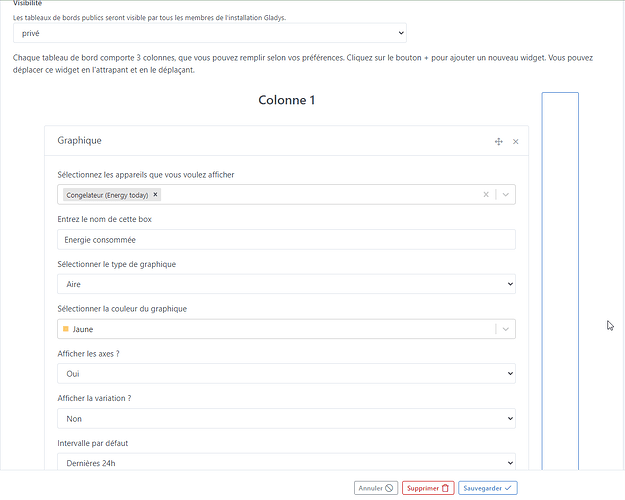Click the cancel circle icon in Annuler

point(389,488)
